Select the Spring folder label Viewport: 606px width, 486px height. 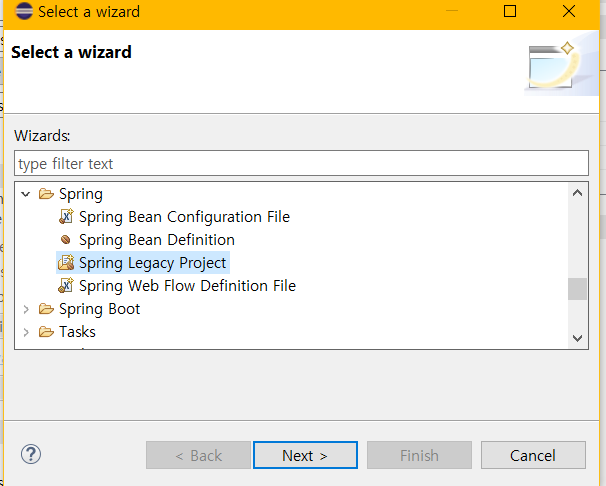[x=81, y=194]
